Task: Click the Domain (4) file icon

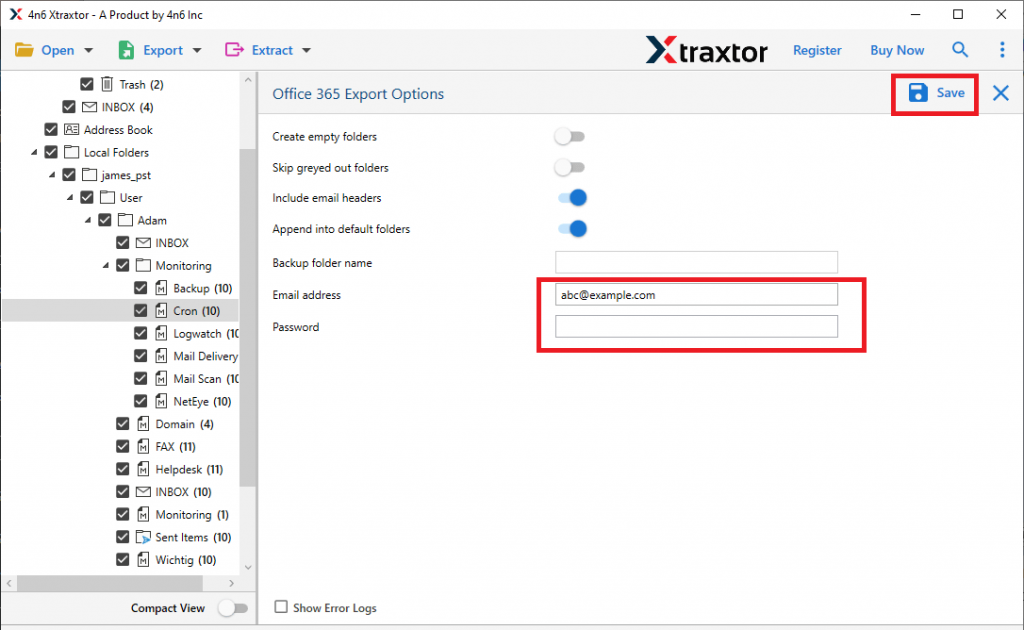Action: coord(143,424)
